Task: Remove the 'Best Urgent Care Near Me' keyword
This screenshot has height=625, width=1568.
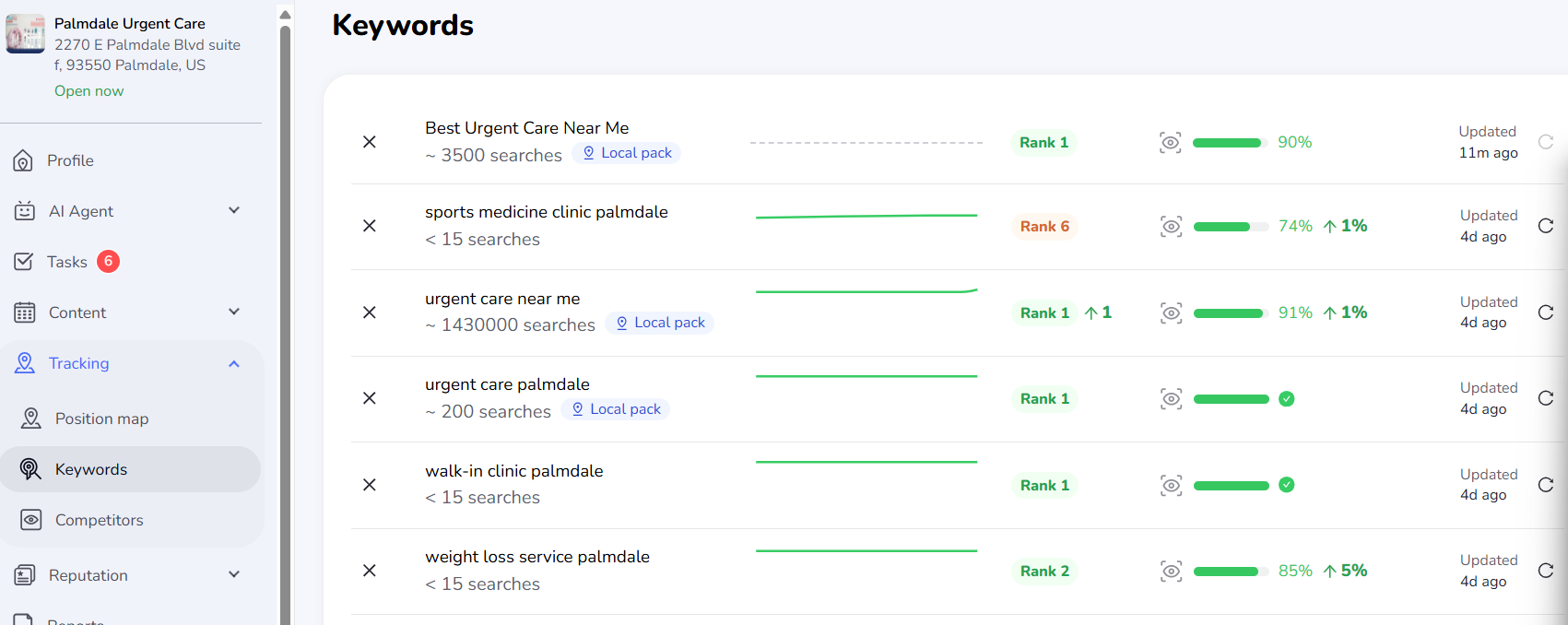Action: [x=370, y=142]
